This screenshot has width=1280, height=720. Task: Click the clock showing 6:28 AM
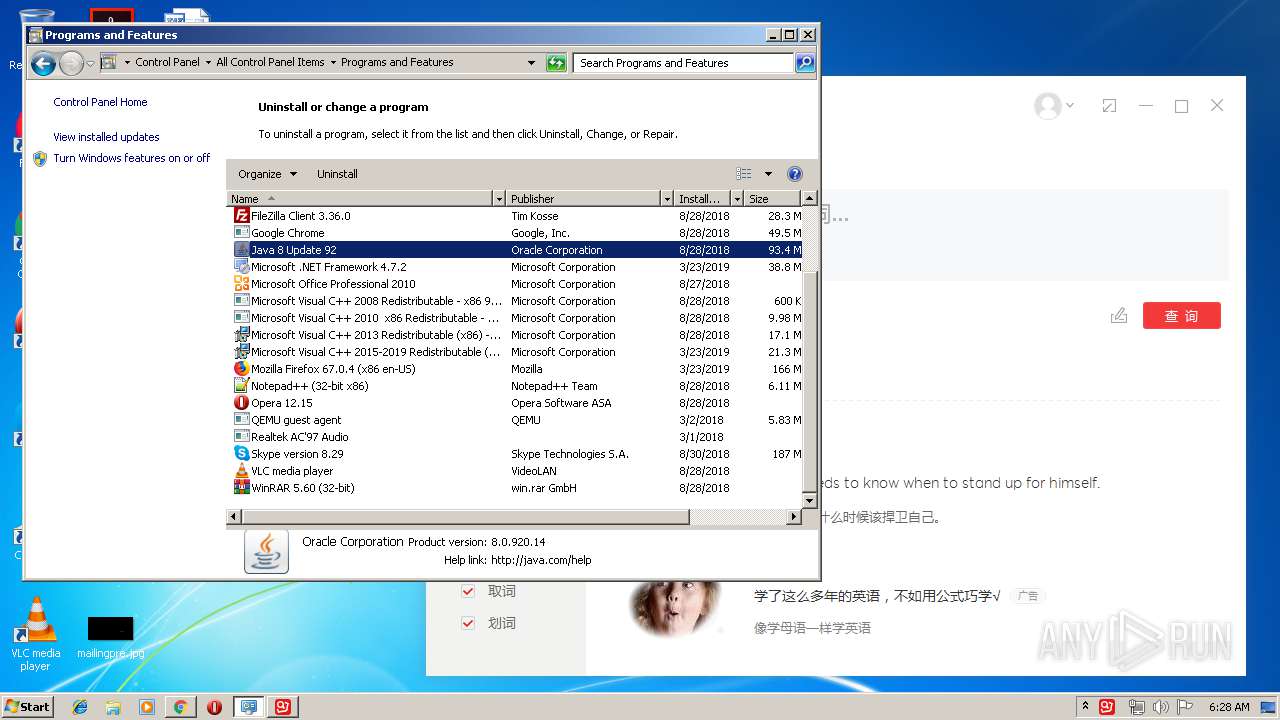[1228, 707]
